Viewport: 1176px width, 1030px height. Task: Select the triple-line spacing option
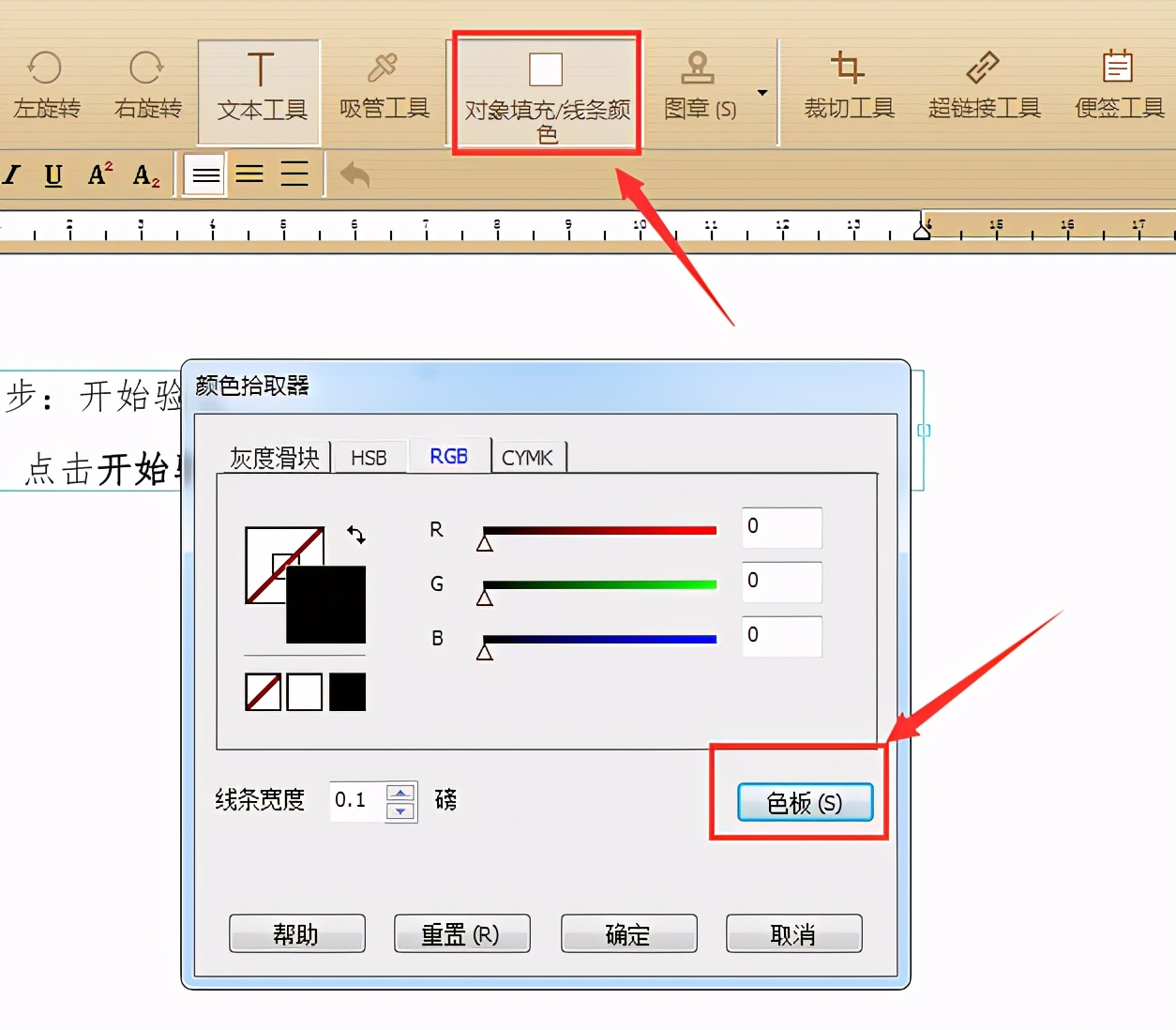pyautogui.click(x=294, y=174)
